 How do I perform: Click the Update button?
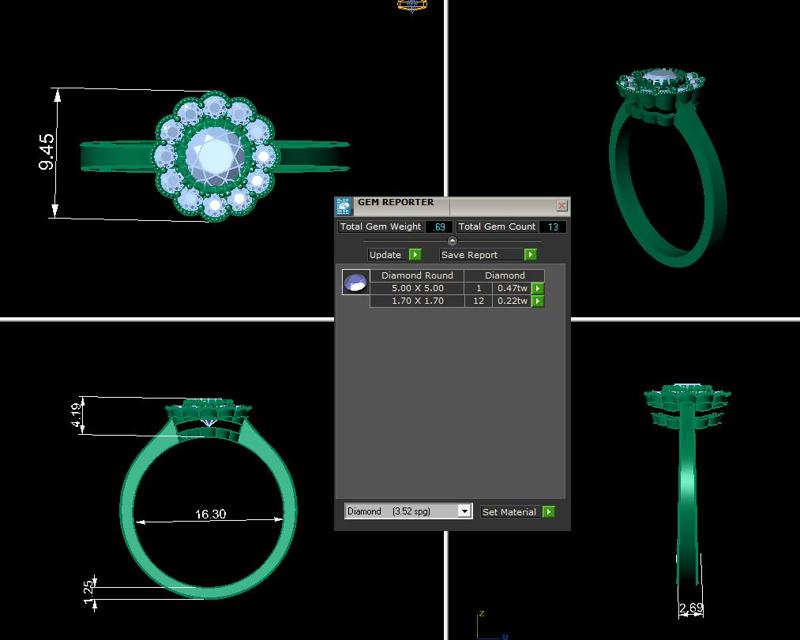[x=386, y=254]
